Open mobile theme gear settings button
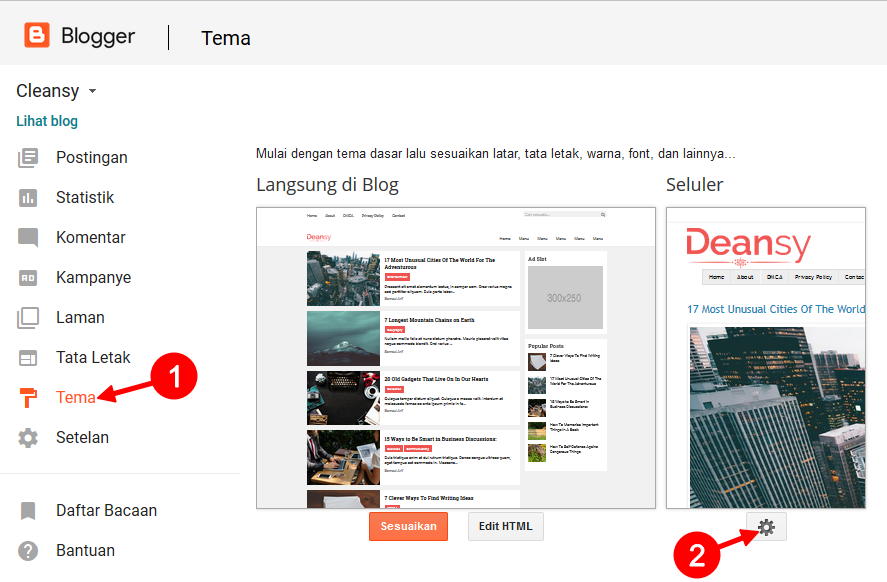 (766, 527)
